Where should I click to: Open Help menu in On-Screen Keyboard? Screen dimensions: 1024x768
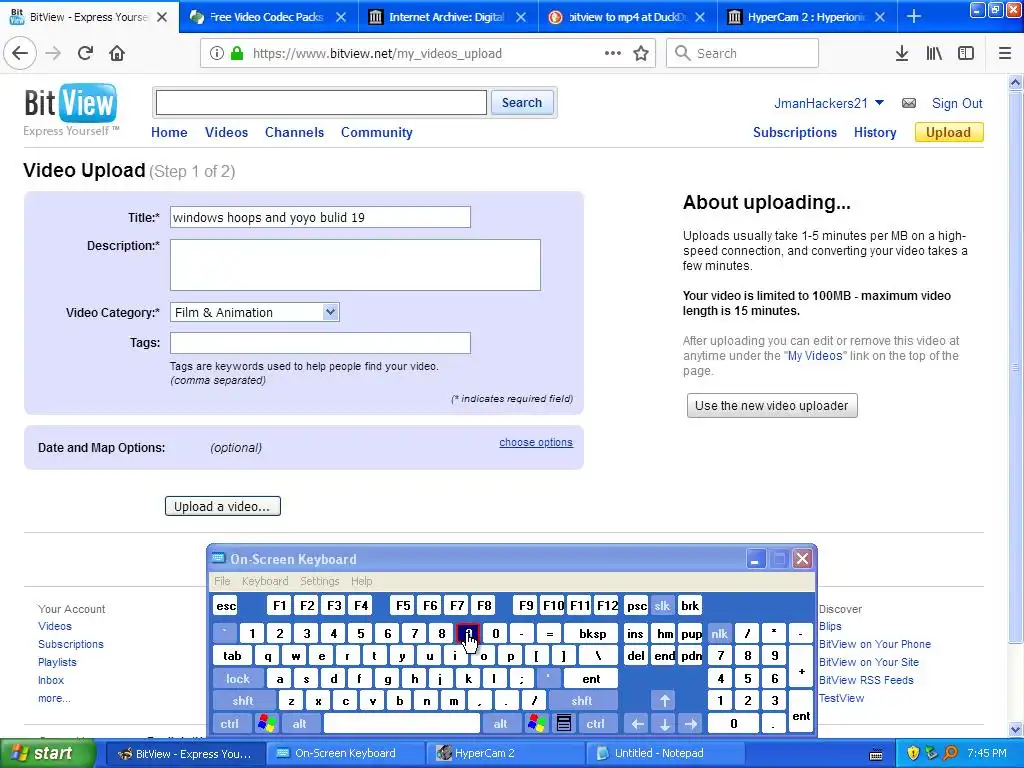(x=361, y=581)
